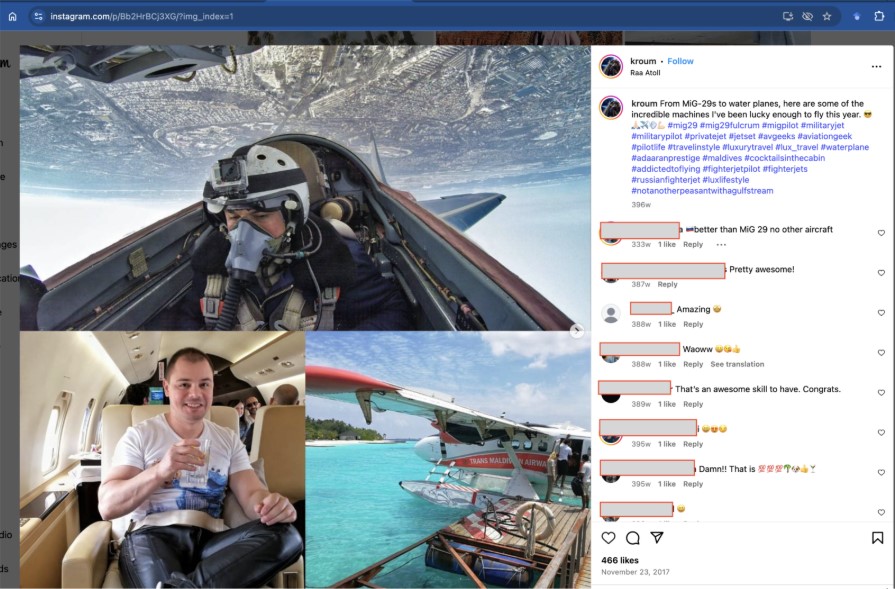Focus the instagram.com address bar
This screenshot has width=895, height=589.
point(400,17)
